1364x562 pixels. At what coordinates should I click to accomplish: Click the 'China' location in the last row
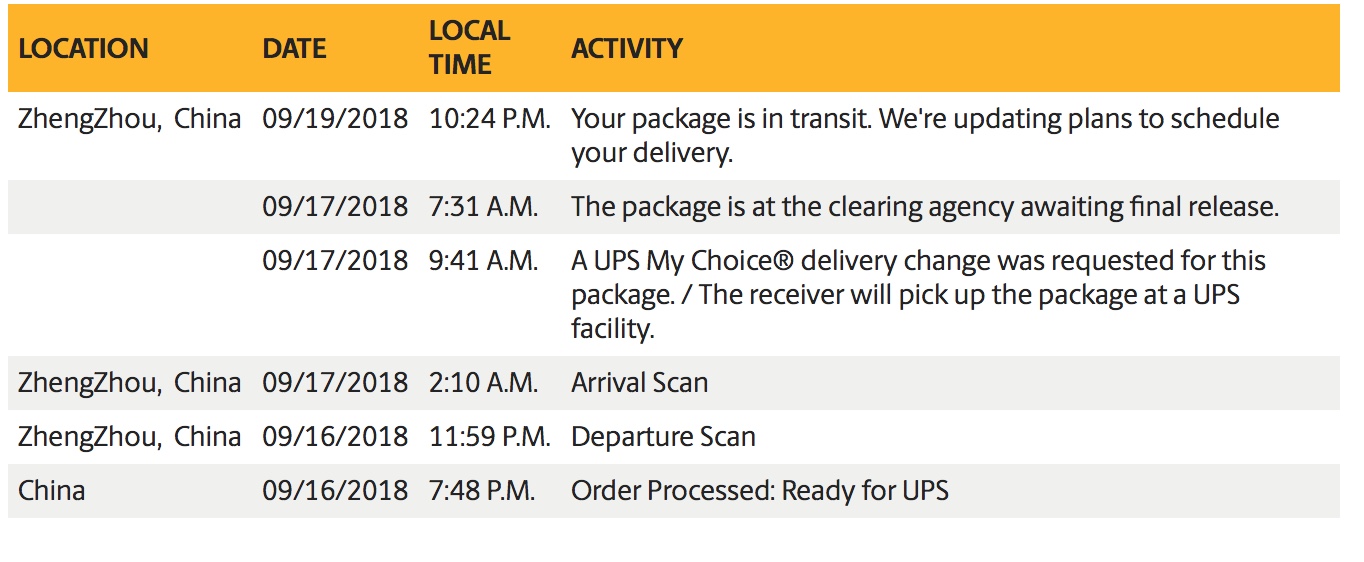coord(52,491)
